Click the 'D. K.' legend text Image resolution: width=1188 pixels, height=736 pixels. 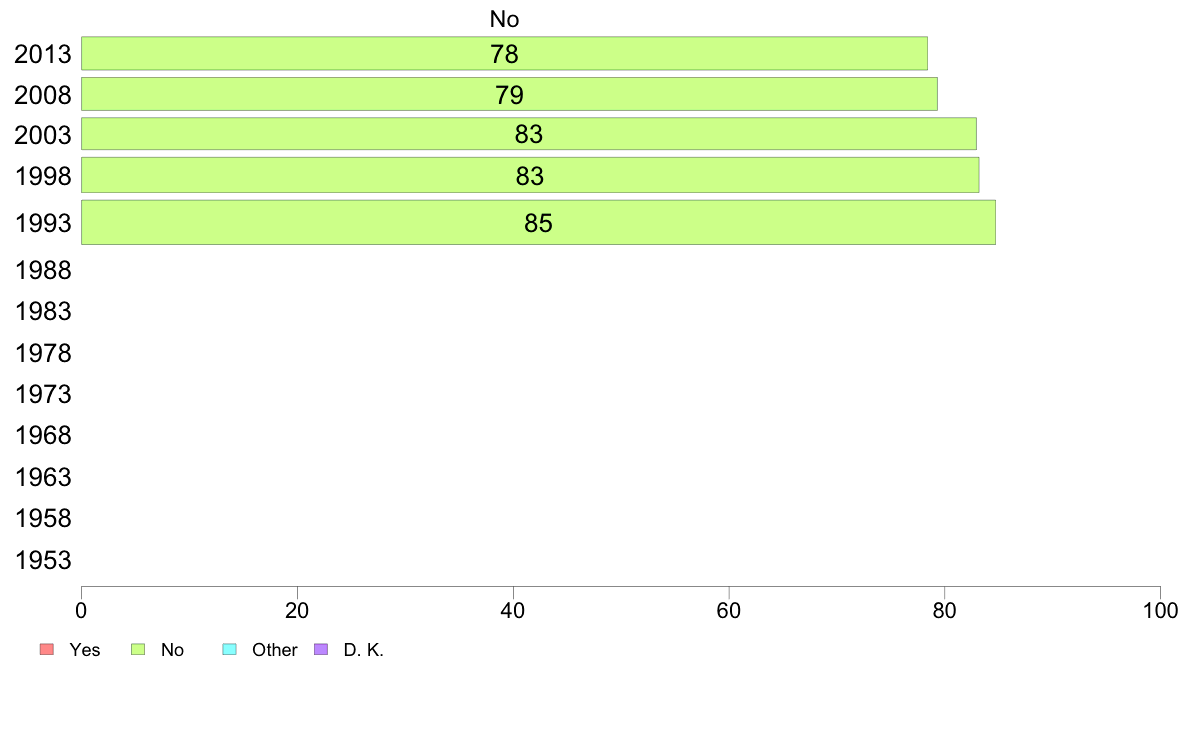coord(364,650)
